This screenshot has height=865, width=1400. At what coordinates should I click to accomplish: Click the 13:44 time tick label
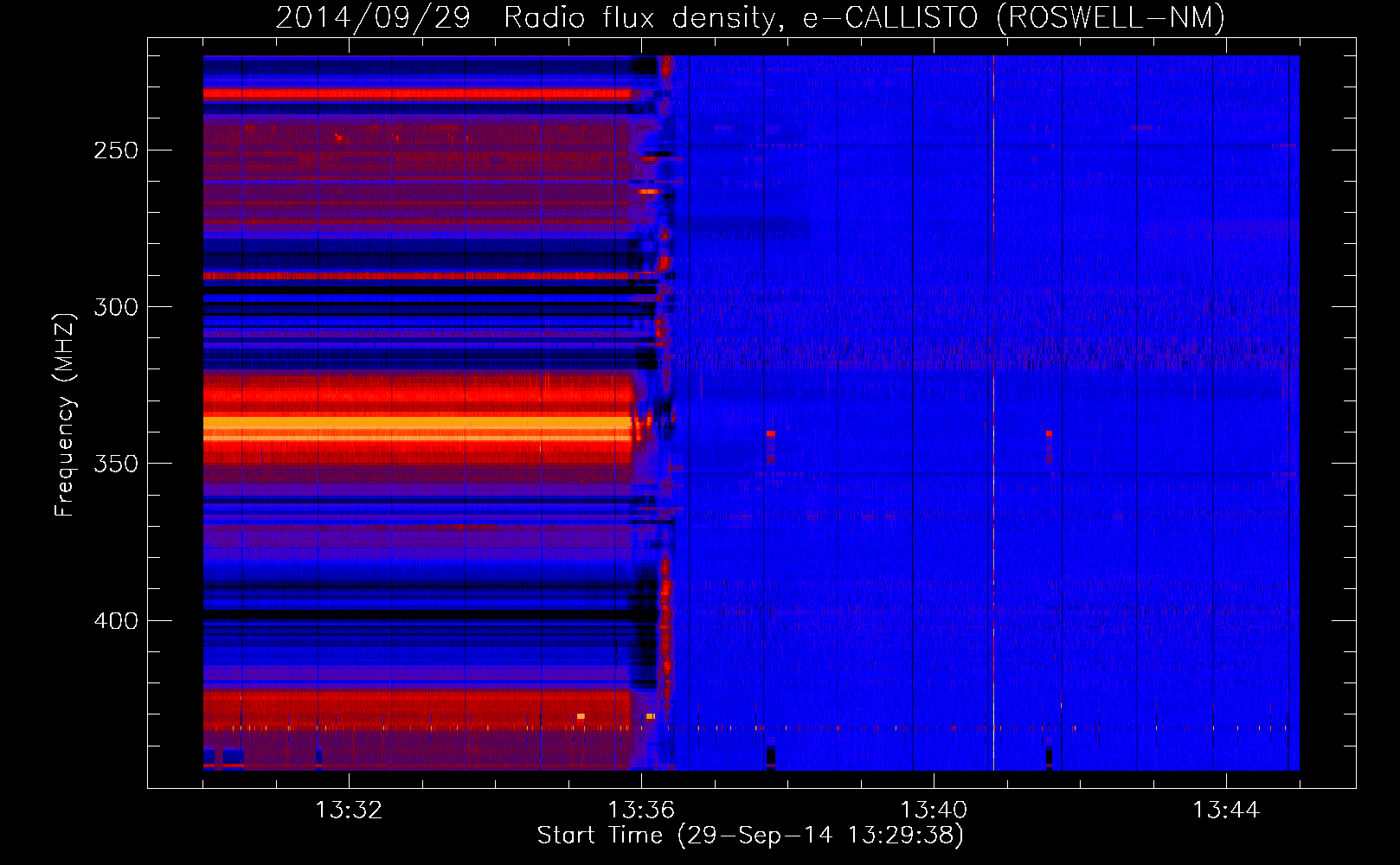[x=1226, y=810]
